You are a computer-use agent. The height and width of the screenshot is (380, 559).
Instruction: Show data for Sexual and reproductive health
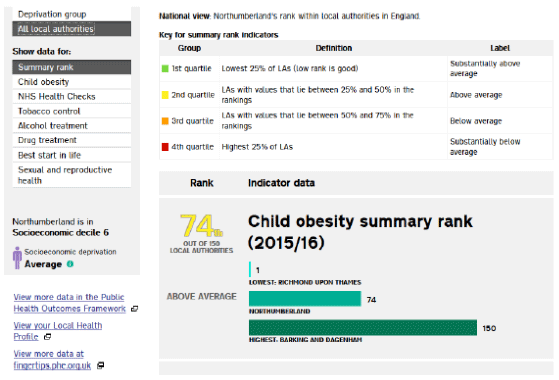[72, 175]
